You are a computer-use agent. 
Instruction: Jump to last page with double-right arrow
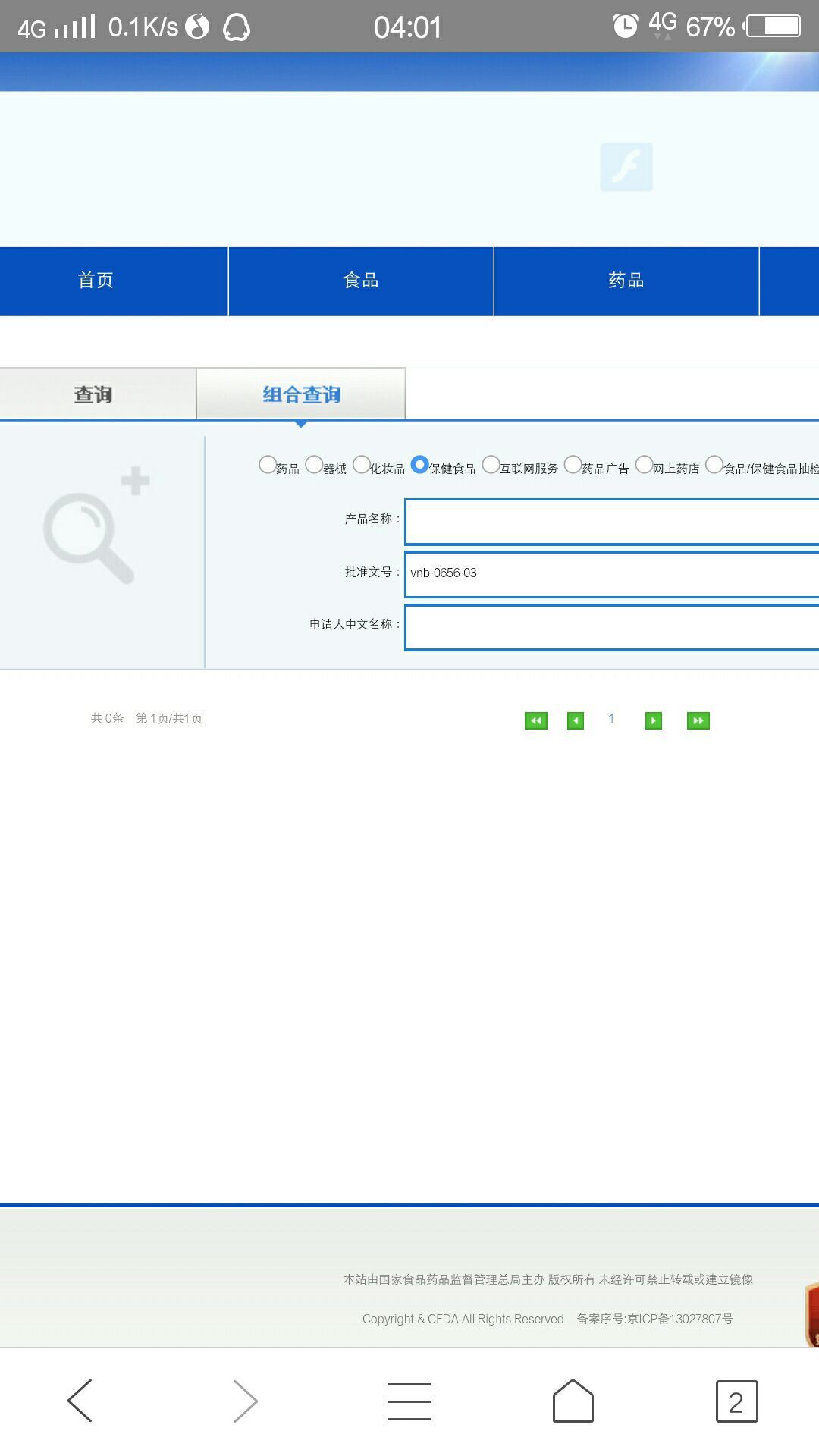pos(698,720)
